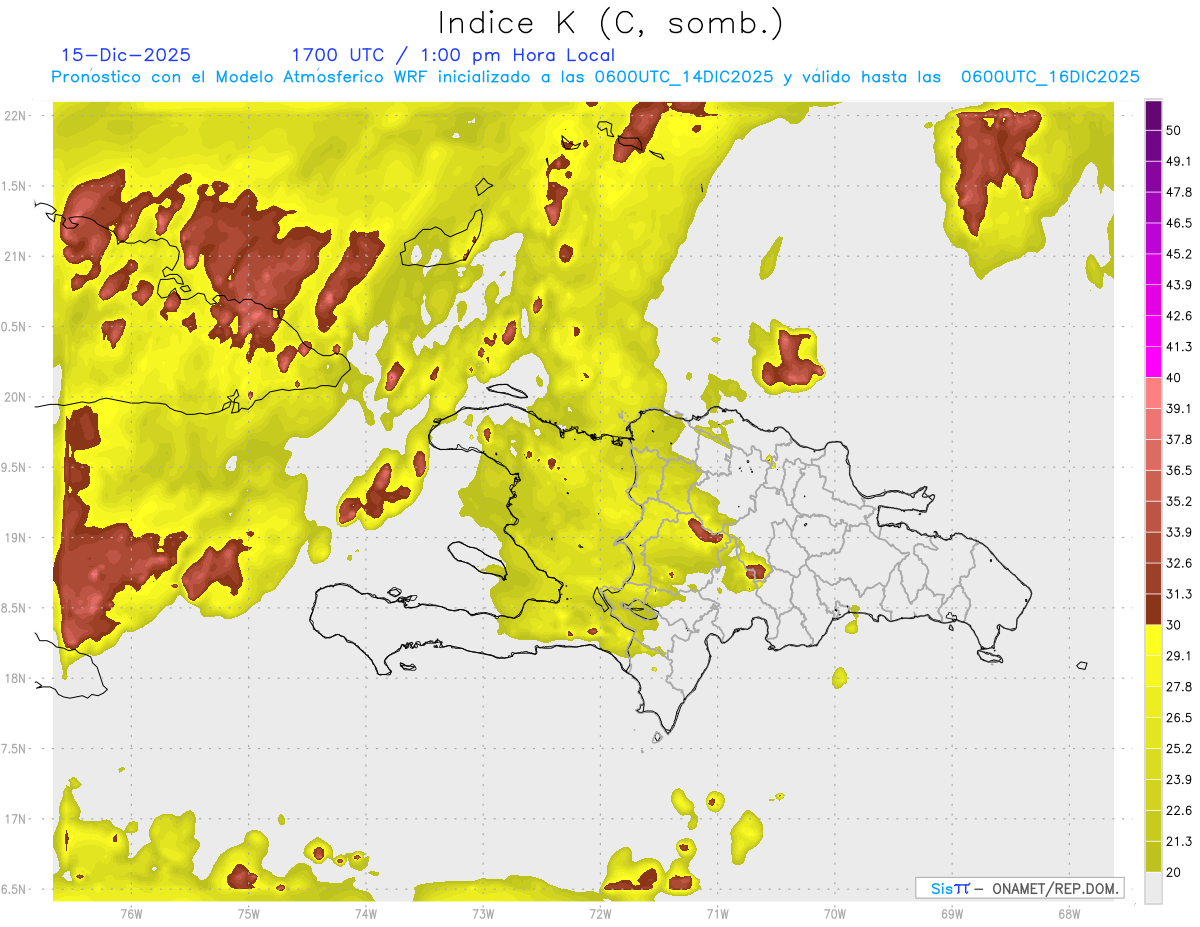This screenshot has width=1200, height=927.
Task: Click the "23.9" color scale label
Action: click(x=1179, y=779)
